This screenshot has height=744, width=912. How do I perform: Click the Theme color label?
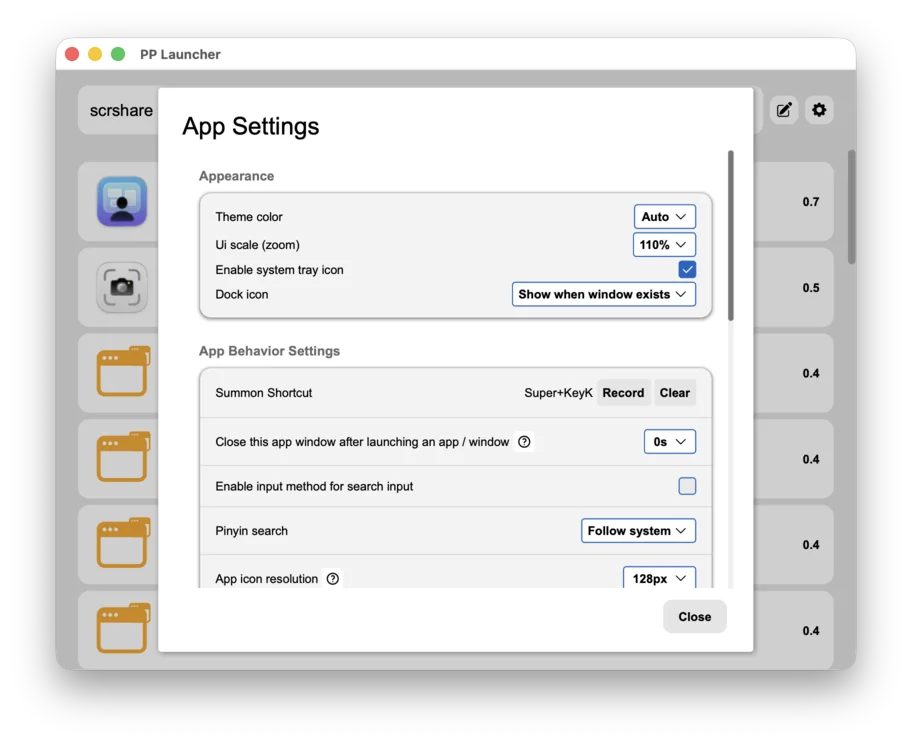point(249,217)
